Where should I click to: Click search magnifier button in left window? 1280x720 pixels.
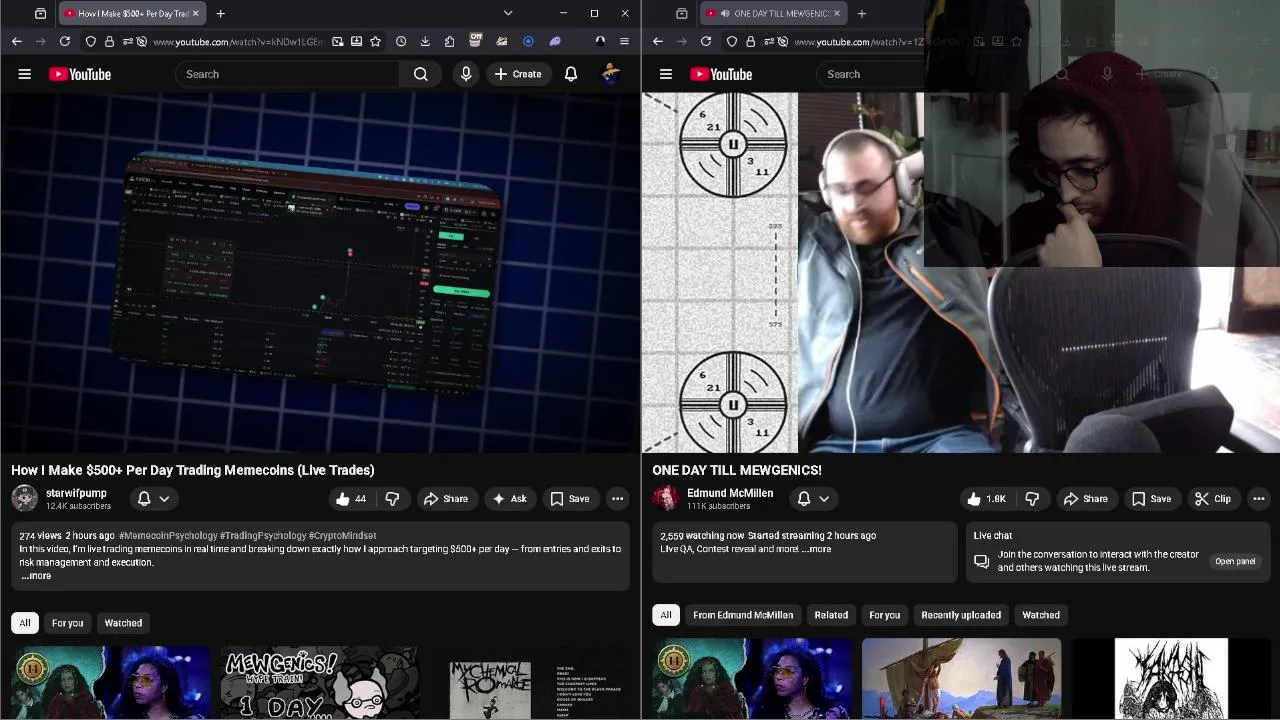(421, 74)
